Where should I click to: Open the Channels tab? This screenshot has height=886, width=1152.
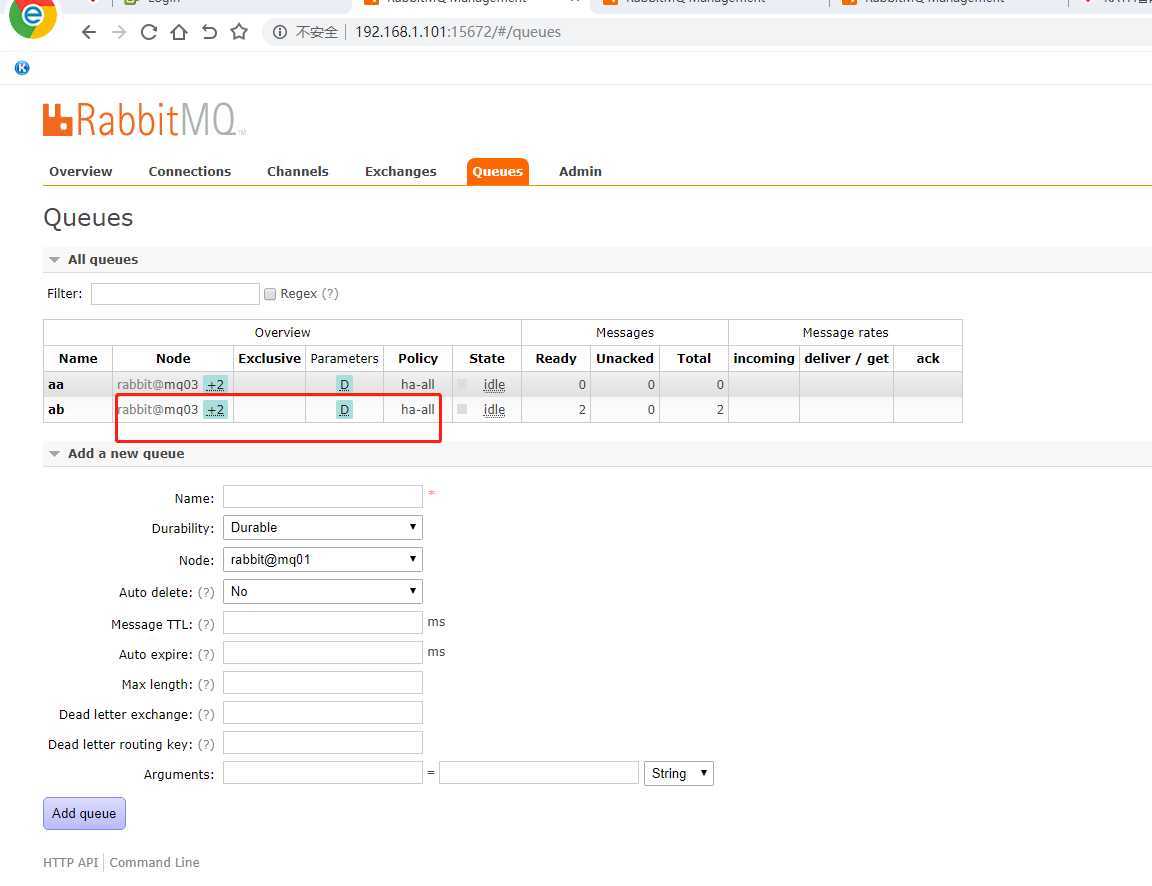(x=298, y=171)
